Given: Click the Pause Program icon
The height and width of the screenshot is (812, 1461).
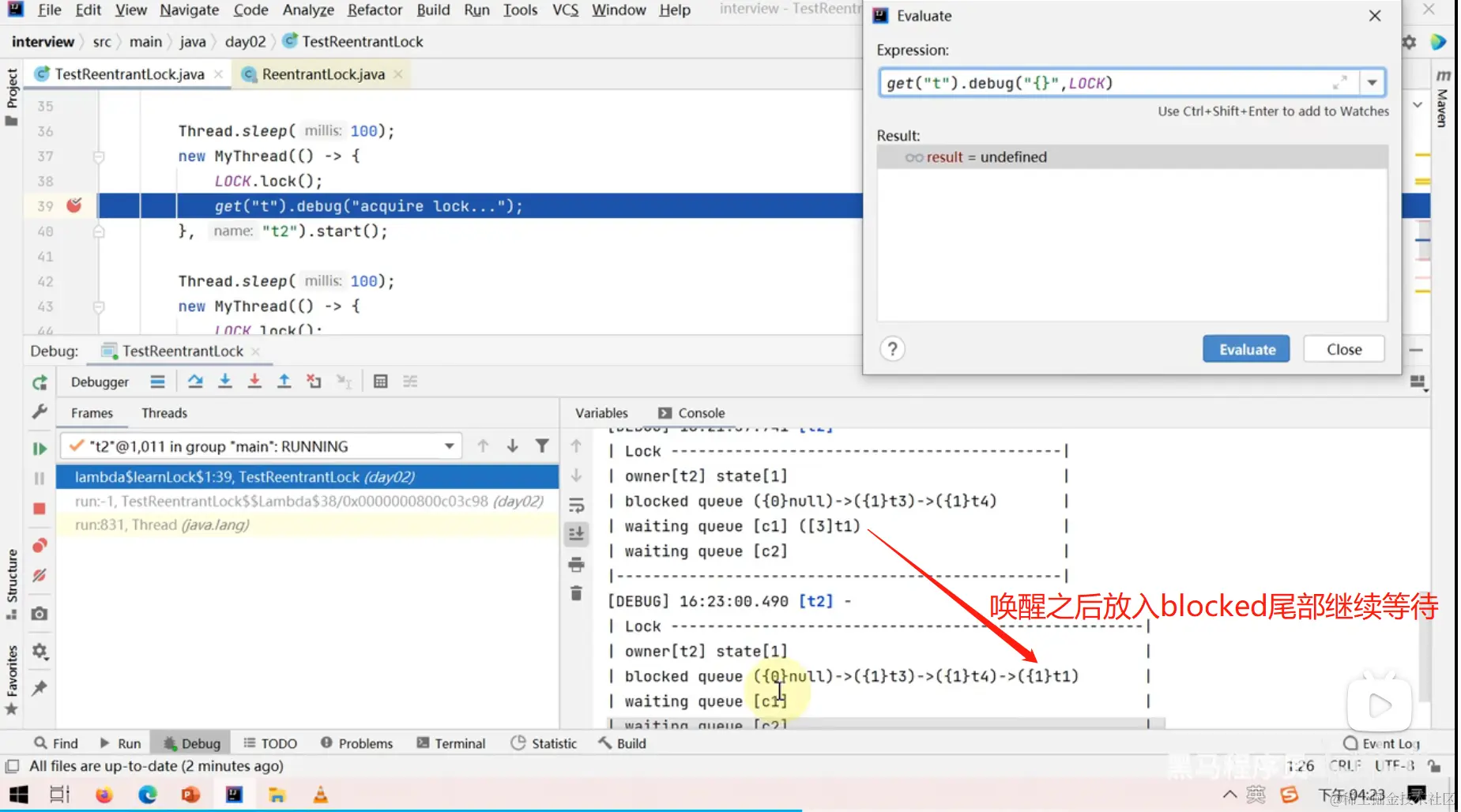Looking at the screenshot, I should 40,479.
